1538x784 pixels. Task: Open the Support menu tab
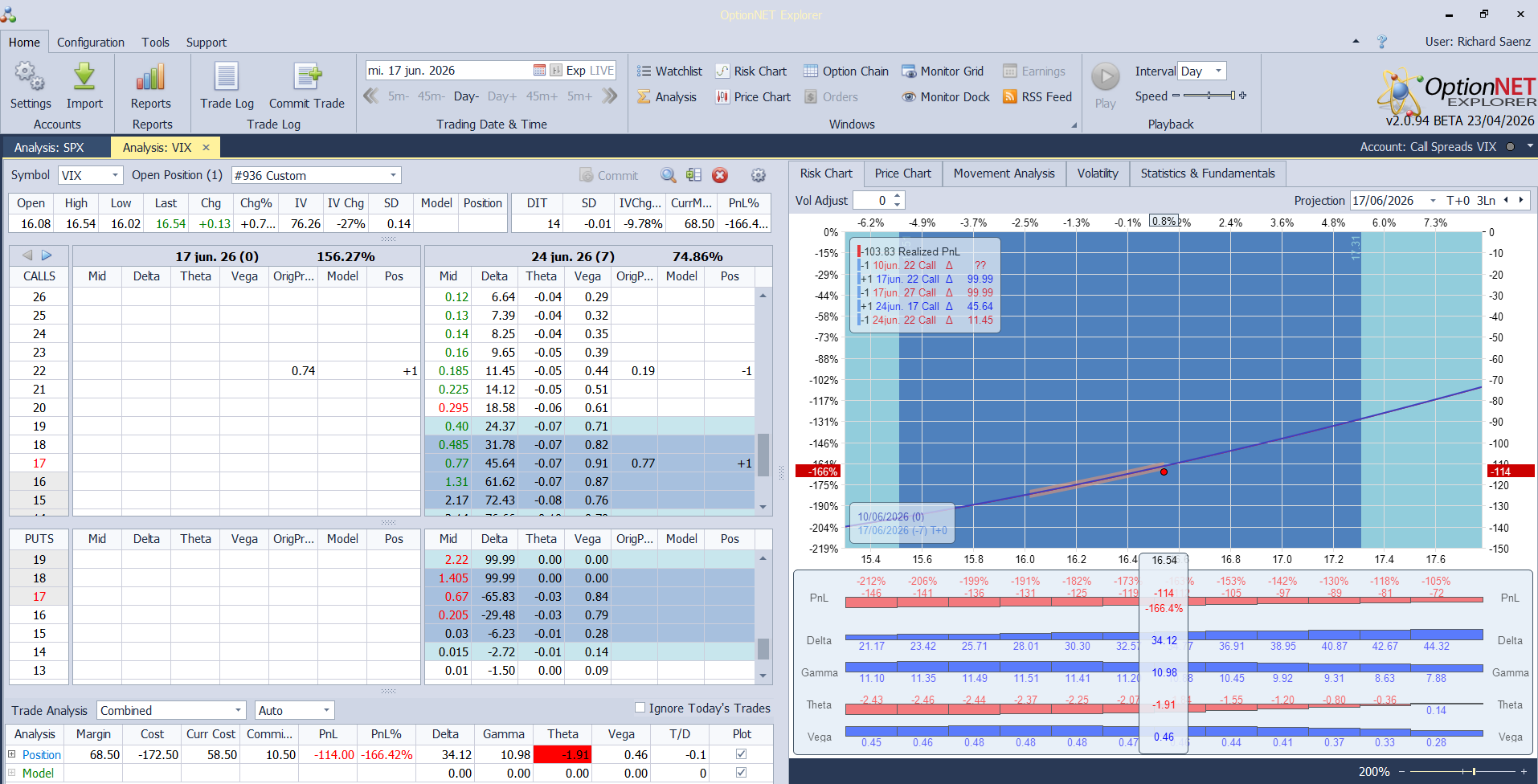pyautogui.click(x=207, y=43)
